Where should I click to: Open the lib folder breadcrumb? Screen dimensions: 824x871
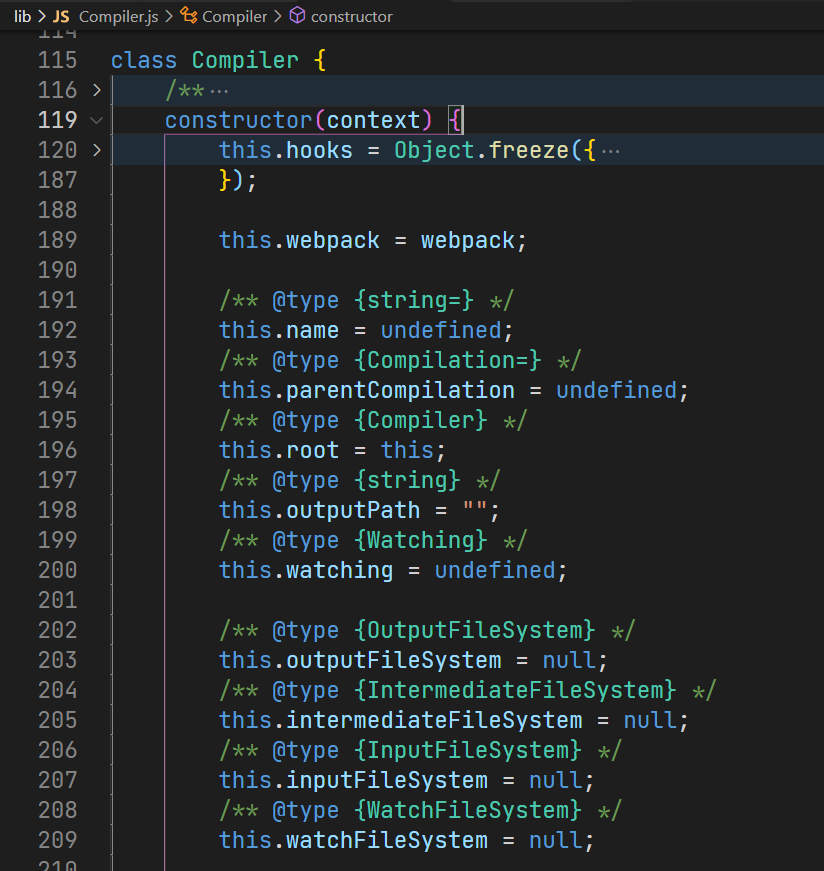(22, 17)
